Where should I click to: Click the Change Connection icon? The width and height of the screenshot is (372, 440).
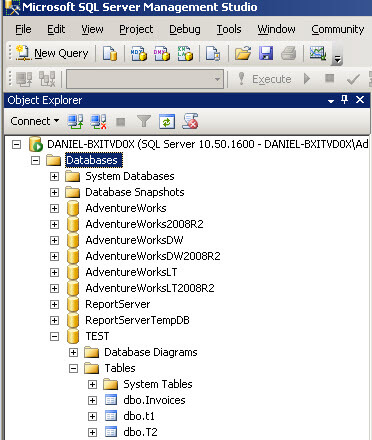[47, 79]
